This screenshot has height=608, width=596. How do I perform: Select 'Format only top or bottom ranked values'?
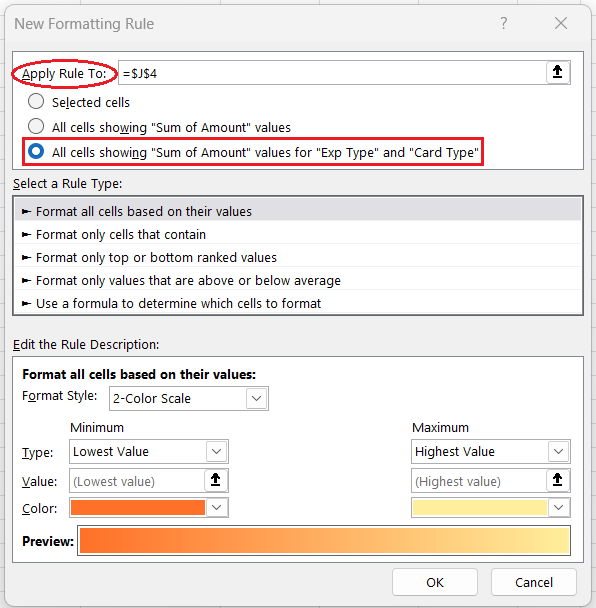click(298, 257)
